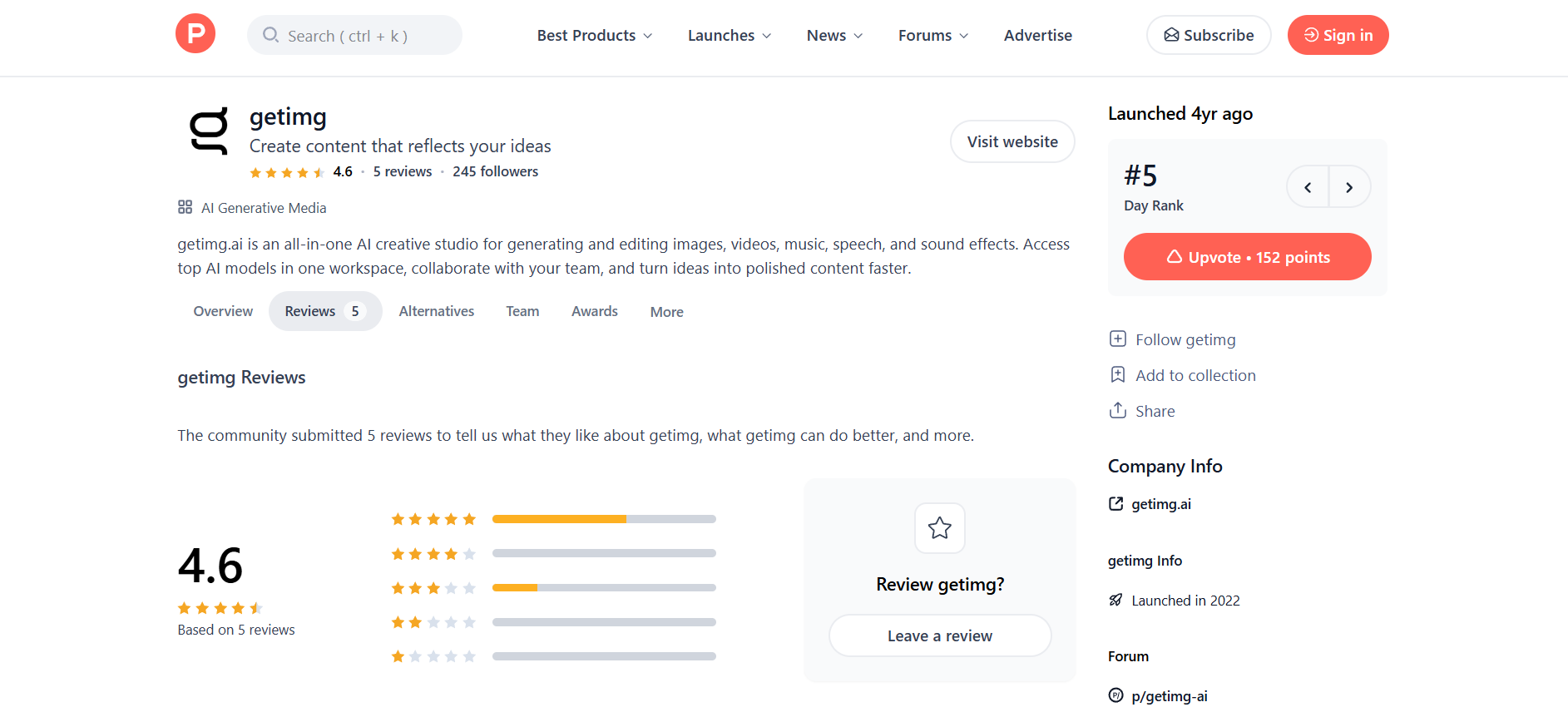Click the four-star row stars
The width and height of the screenshot is (1568, 717).
(433, 554)
